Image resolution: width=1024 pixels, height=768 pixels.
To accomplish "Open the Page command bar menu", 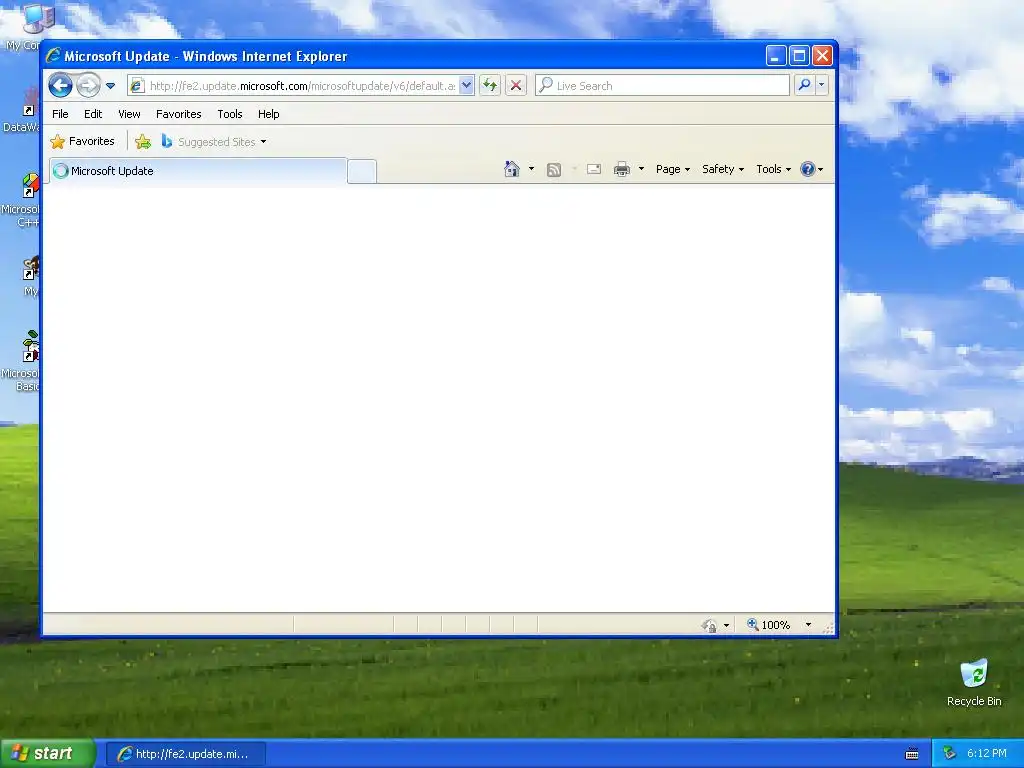I will pyautogui.click(x=673, y=169).
